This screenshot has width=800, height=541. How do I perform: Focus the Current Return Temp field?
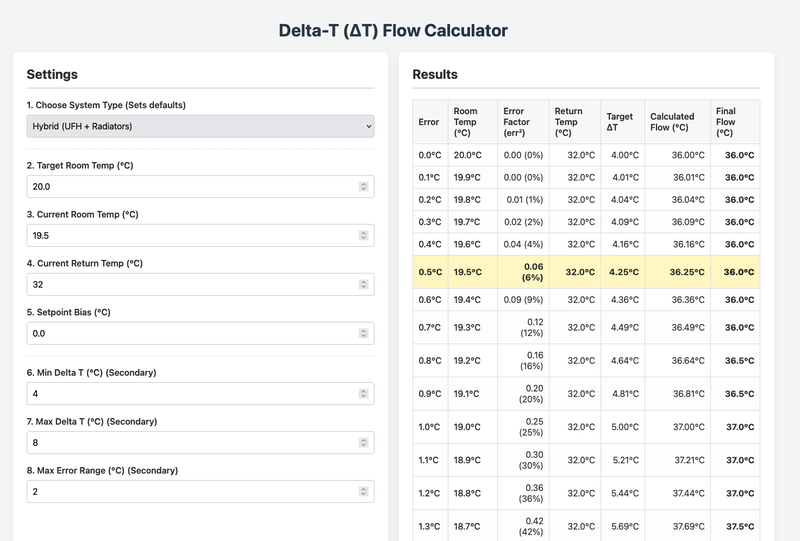coord(190,284)
